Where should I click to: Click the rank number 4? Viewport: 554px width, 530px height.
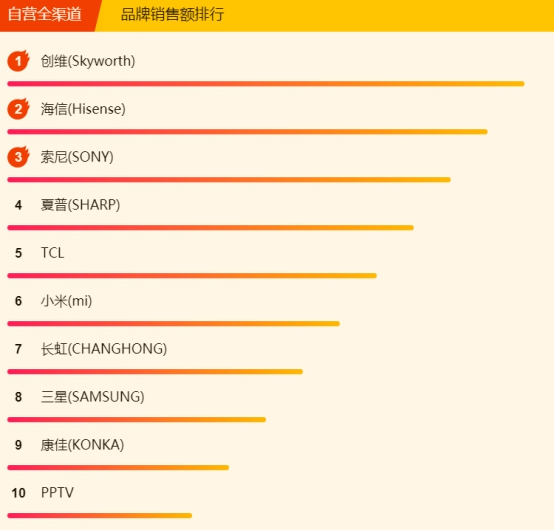(18, 205)
